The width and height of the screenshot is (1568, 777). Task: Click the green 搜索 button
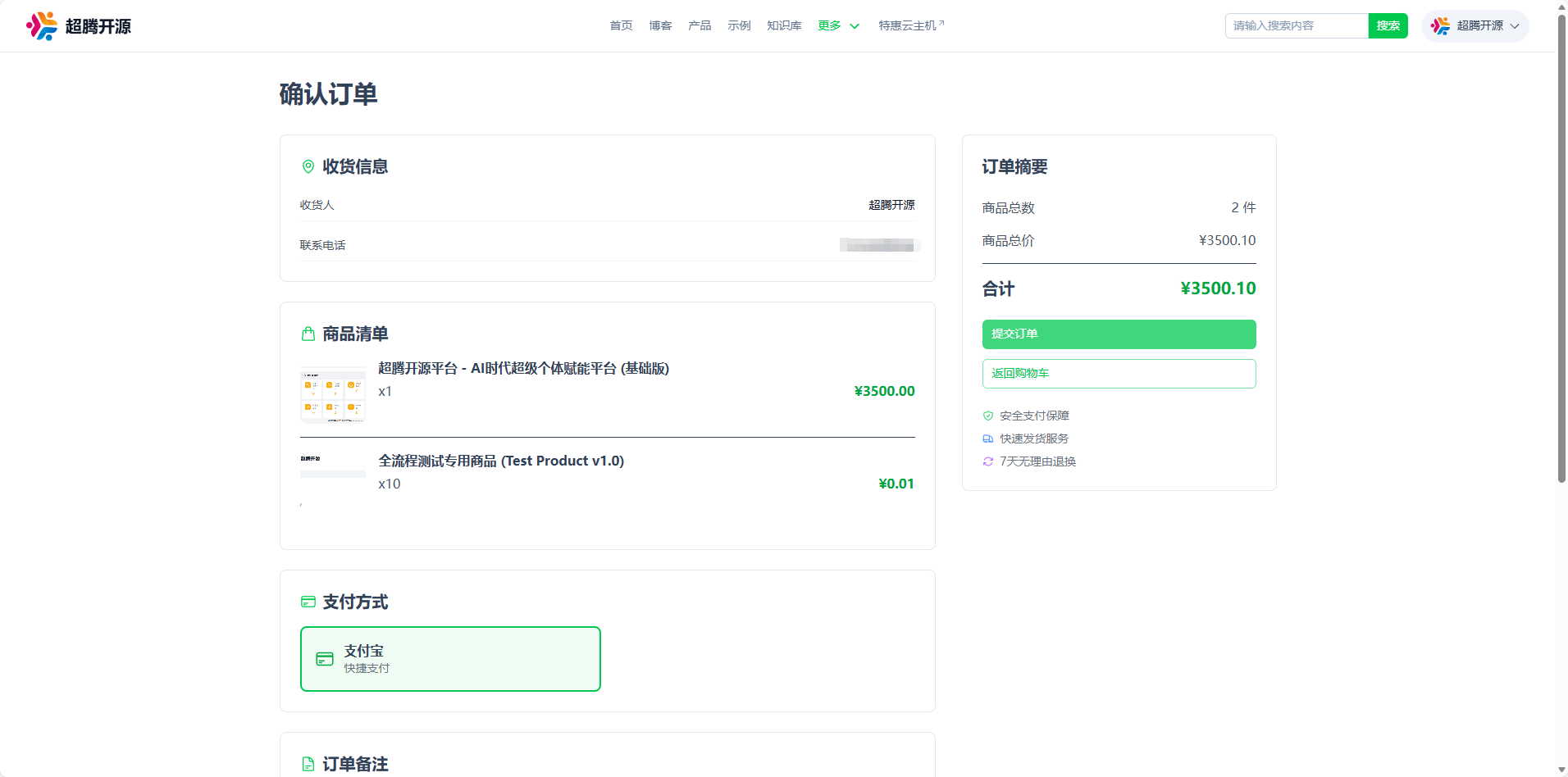click(1388, 26)
